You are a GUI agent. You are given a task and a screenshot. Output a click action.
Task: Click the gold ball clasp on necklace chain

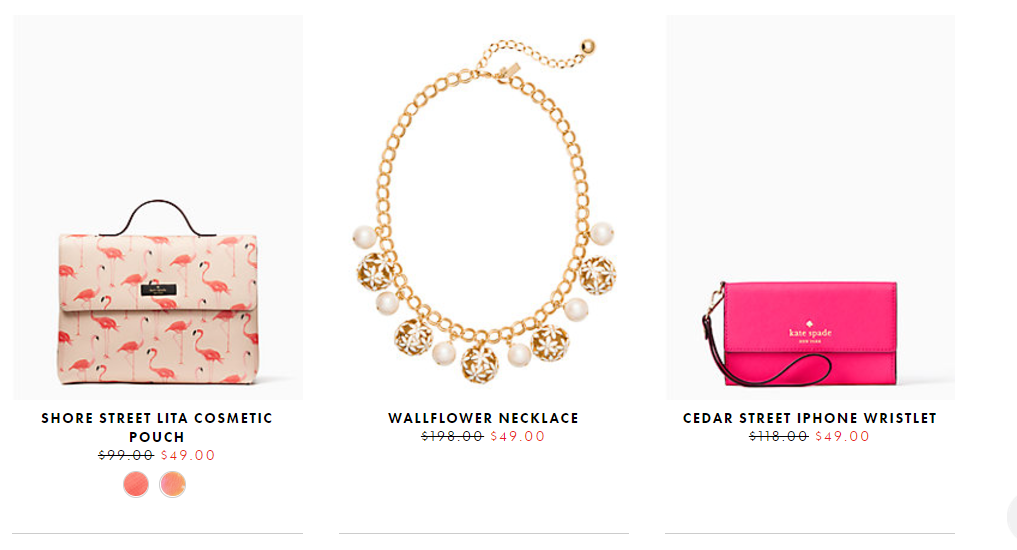point(588,46)
